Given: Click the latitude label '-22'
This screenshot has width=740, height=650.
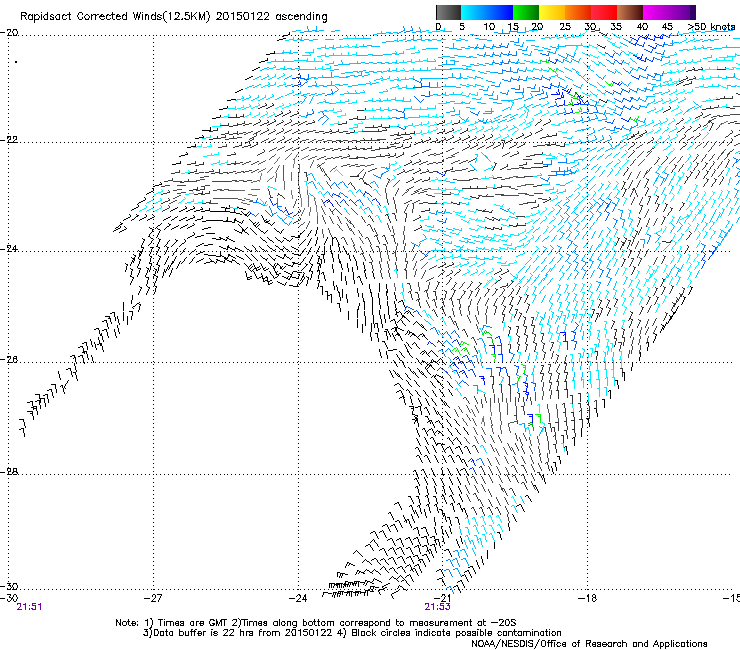Looking at the screenshot, I should [9, 140].
